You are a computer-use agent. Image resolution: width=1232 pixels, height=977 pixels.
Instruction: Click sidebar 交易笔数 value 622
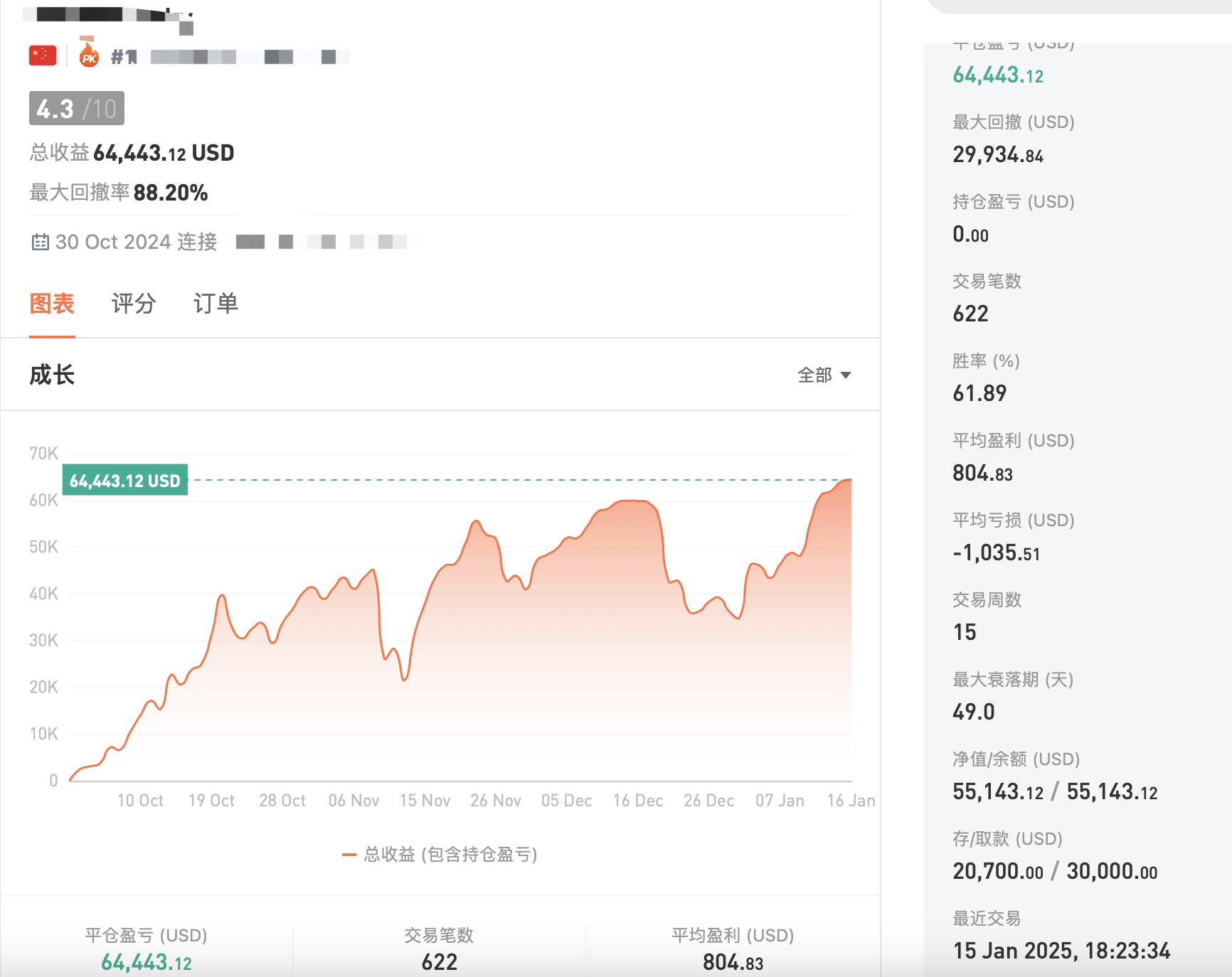pos(970,314)
